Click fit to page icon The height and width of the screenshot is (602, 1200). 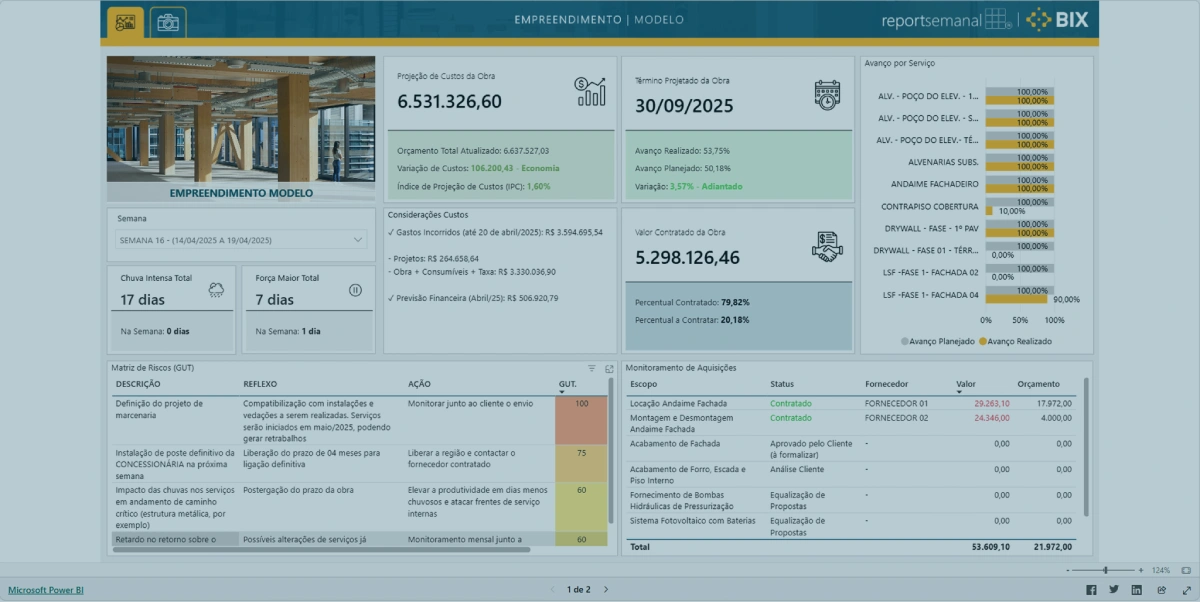1186,570
